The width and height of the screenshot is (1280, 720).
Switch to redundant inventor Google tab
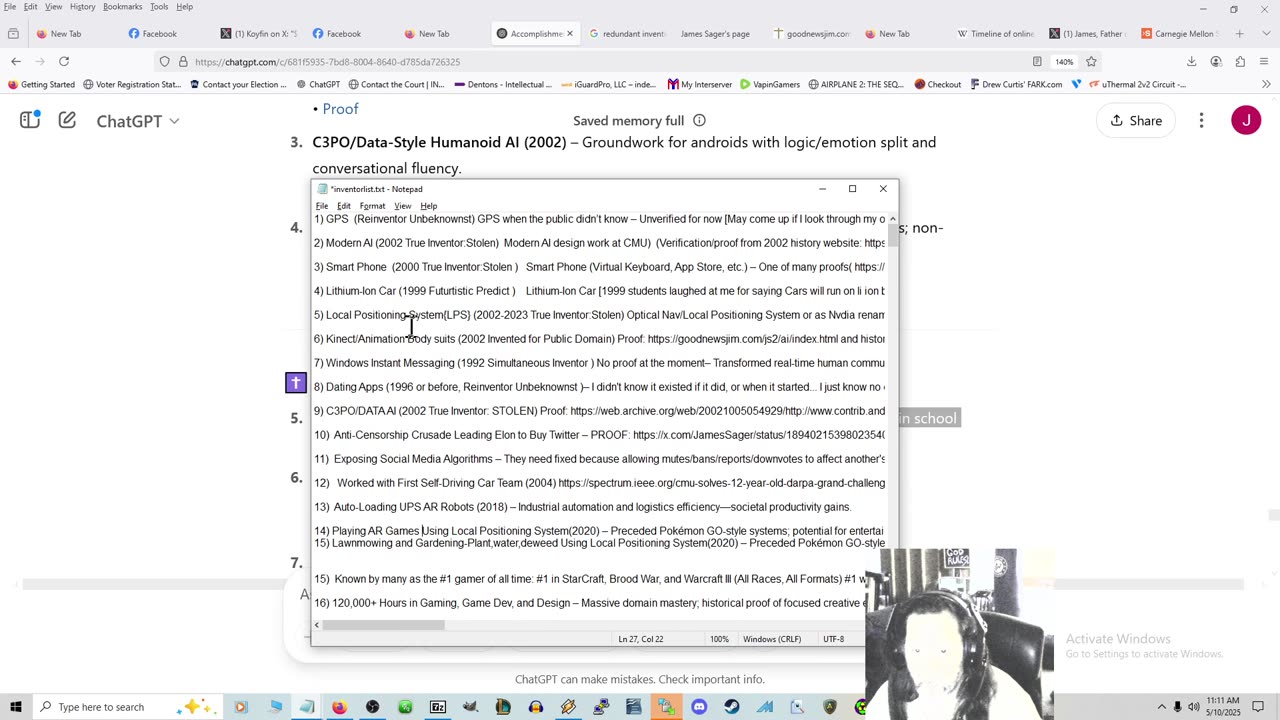click(628, 34)
